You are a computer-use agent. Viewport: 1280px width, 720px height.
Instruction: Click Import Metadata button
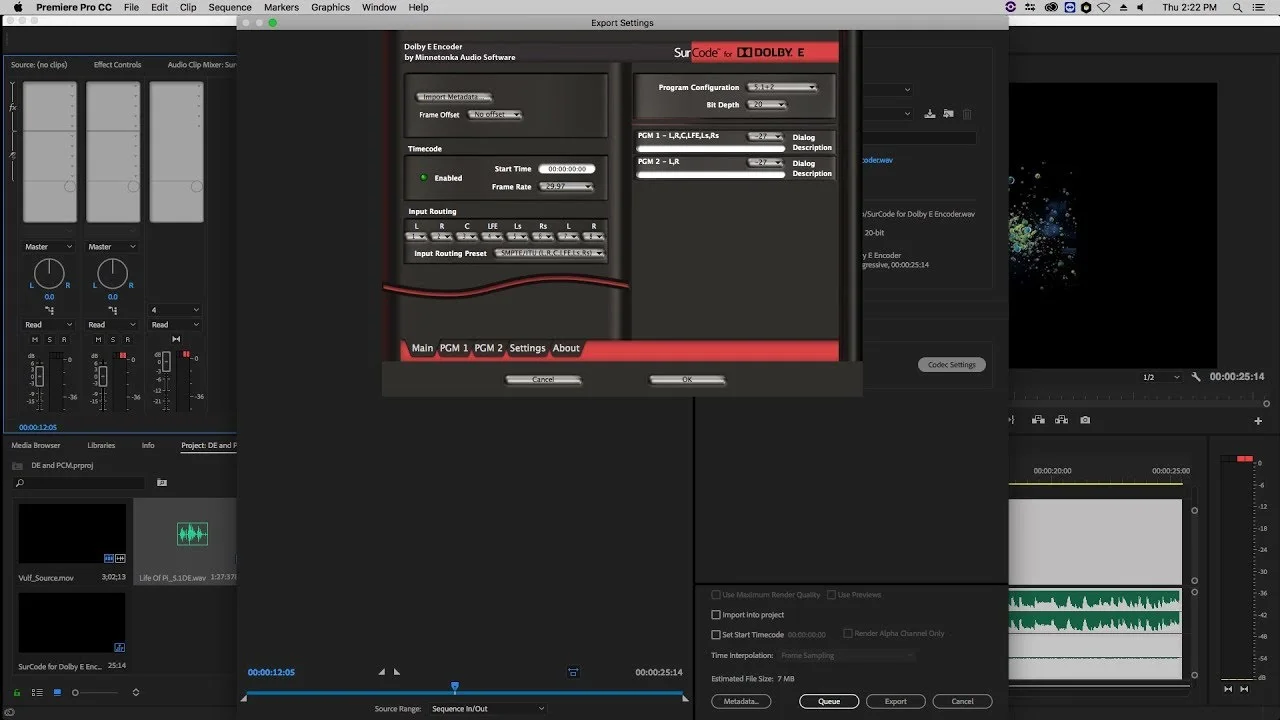[x=455, y=97]
